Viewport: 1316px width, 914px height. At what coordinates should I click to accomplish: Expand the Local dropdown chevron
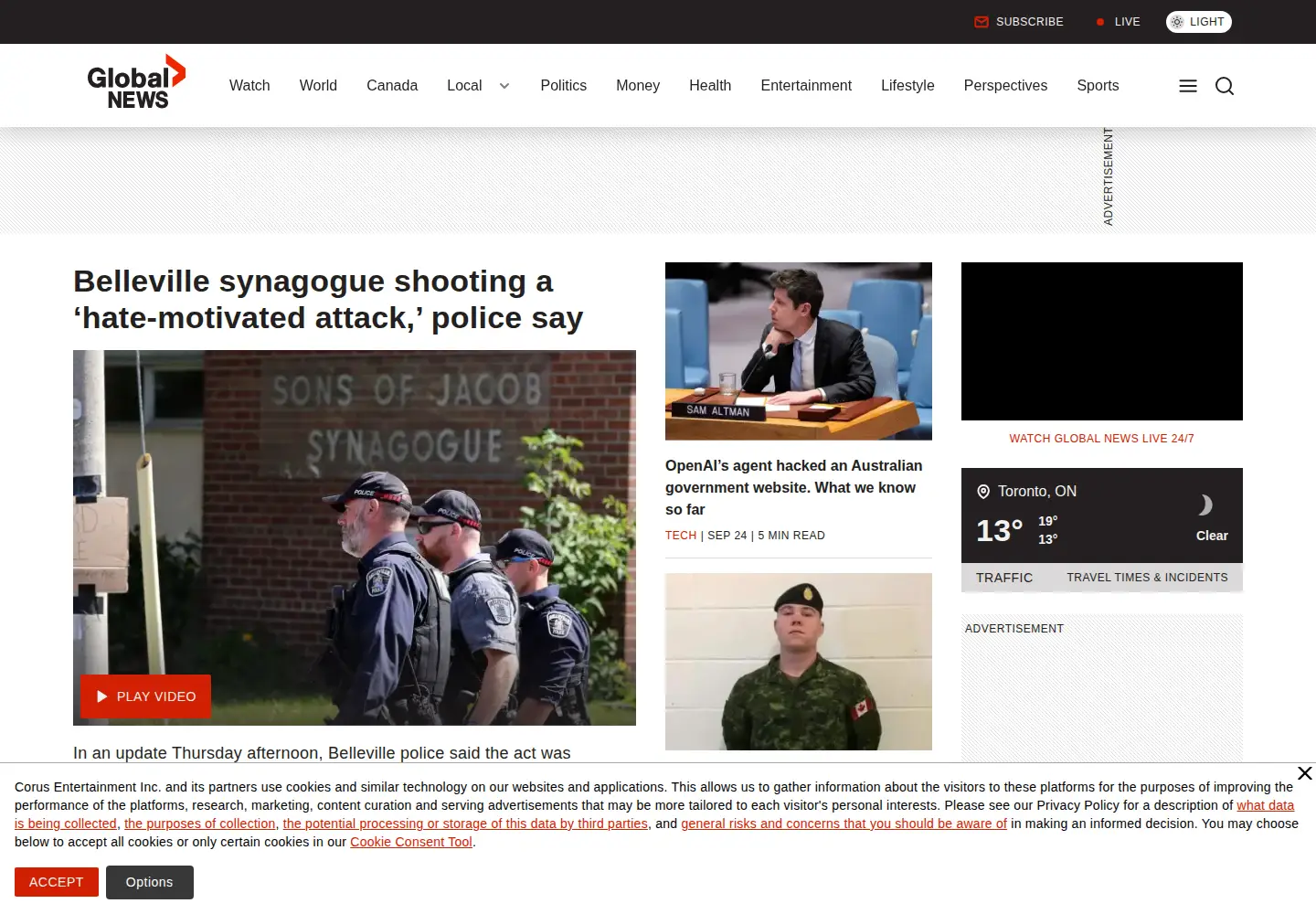pos(504,86)
